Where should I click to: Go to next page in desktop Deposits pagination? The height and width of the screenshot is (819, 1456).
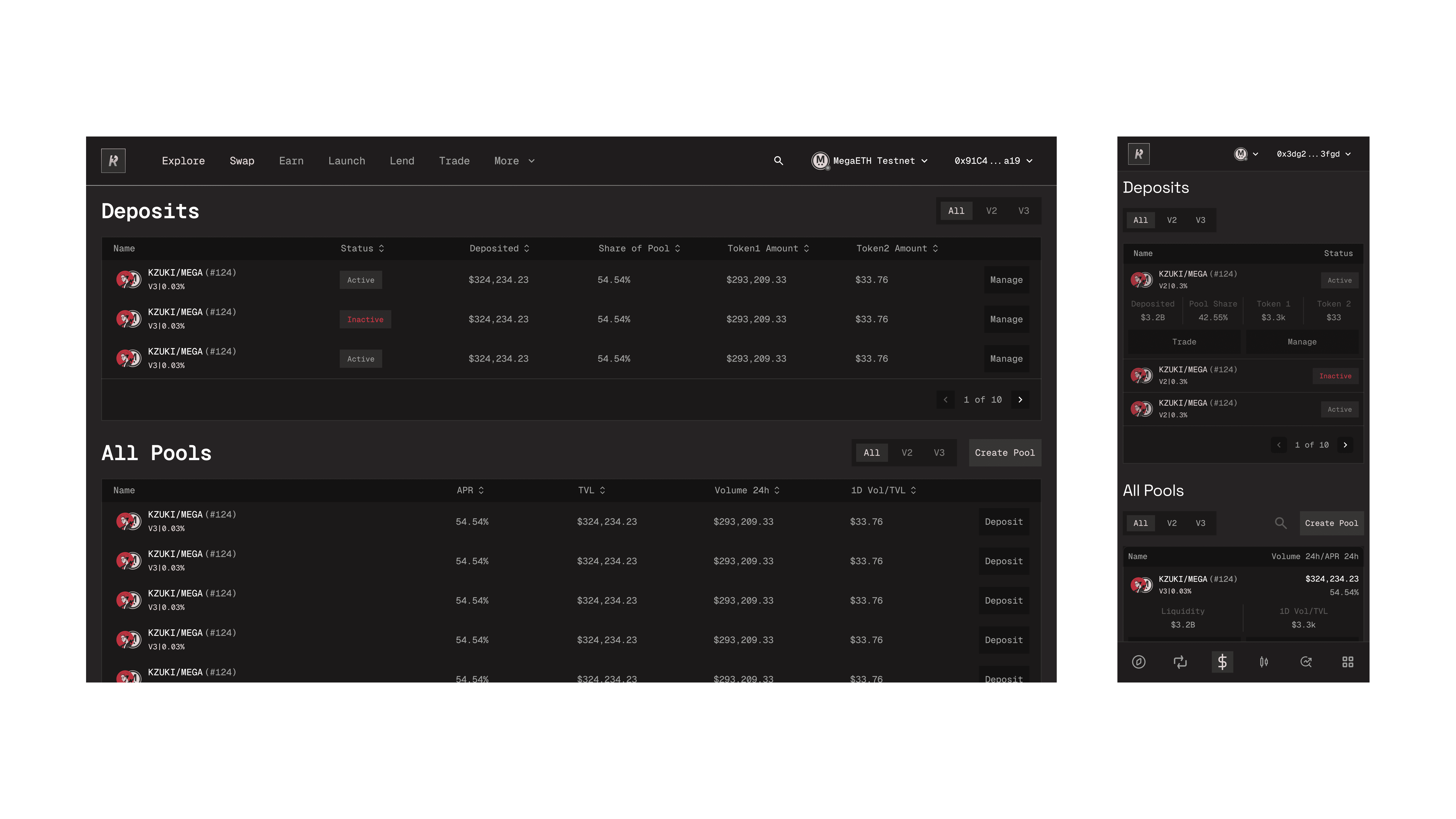click(1020, 400)
